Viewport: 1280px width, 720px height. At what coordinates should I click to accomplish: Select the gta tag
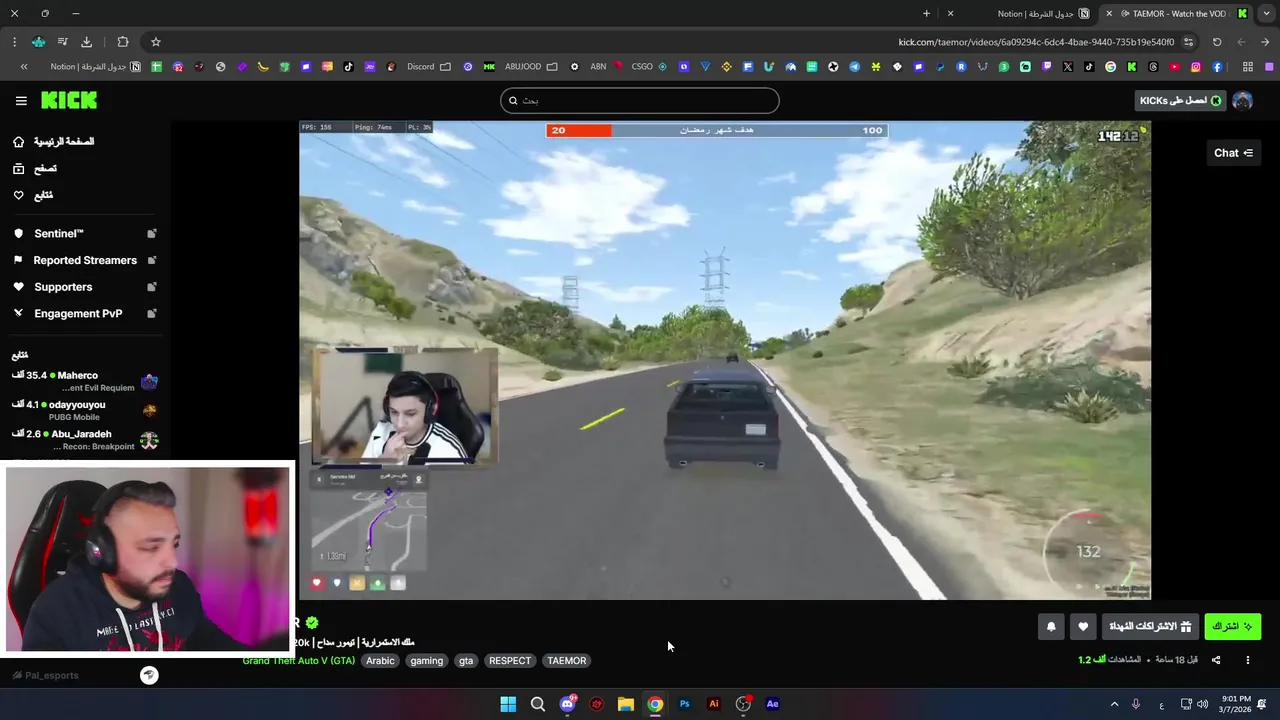(466, 661)
